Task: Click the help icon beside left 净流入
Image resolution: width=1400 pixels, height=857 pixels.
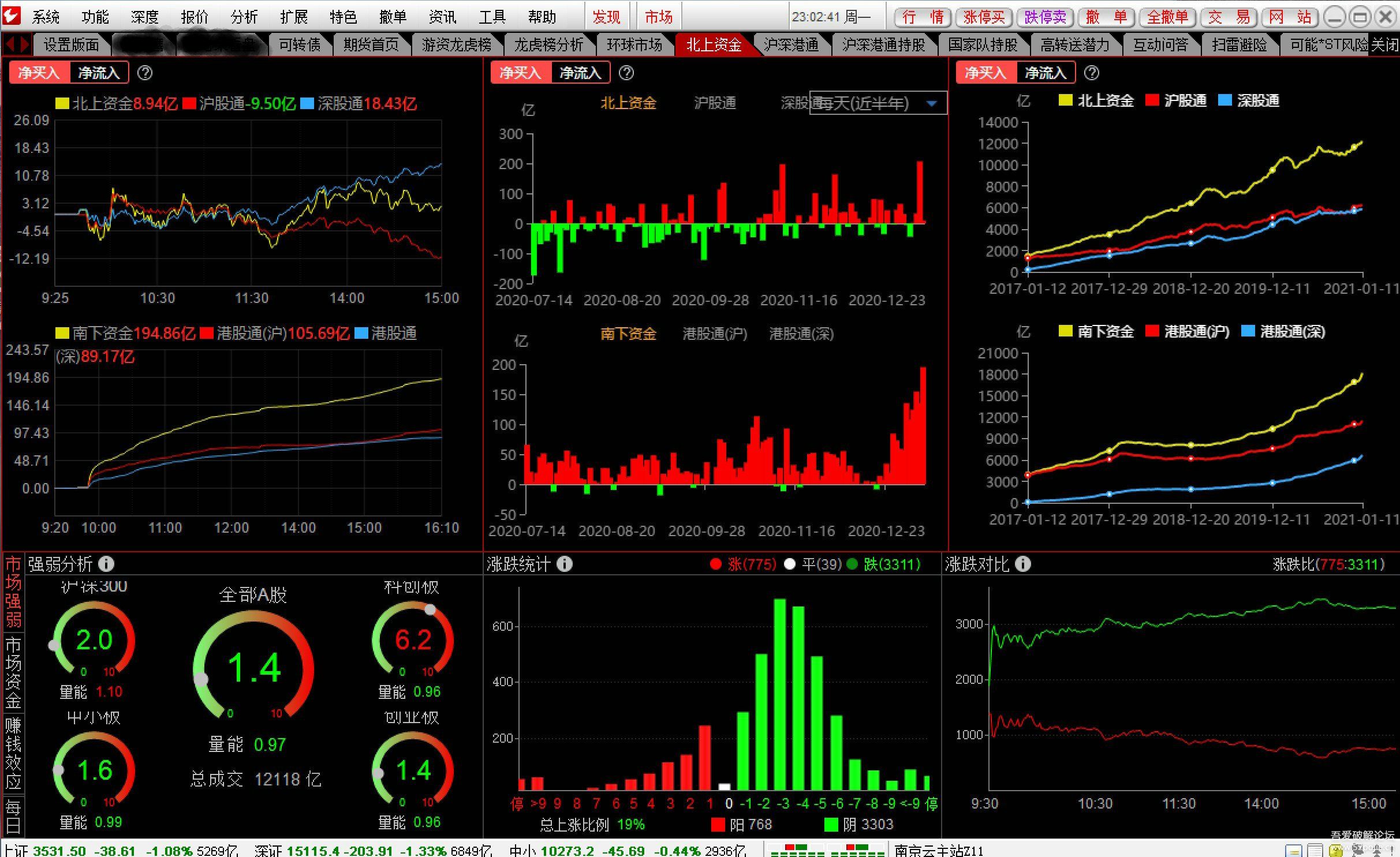Action: 145,73
